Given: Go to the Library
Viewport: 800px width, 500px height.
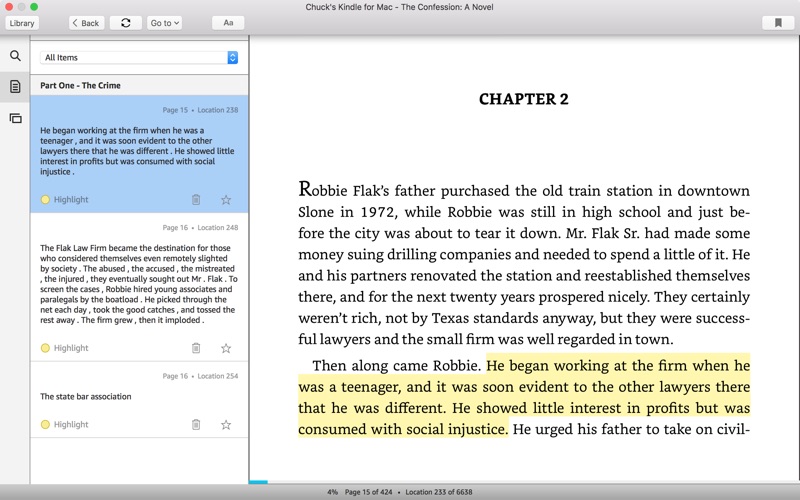Looking at the screenshot, I should (22, 23).
